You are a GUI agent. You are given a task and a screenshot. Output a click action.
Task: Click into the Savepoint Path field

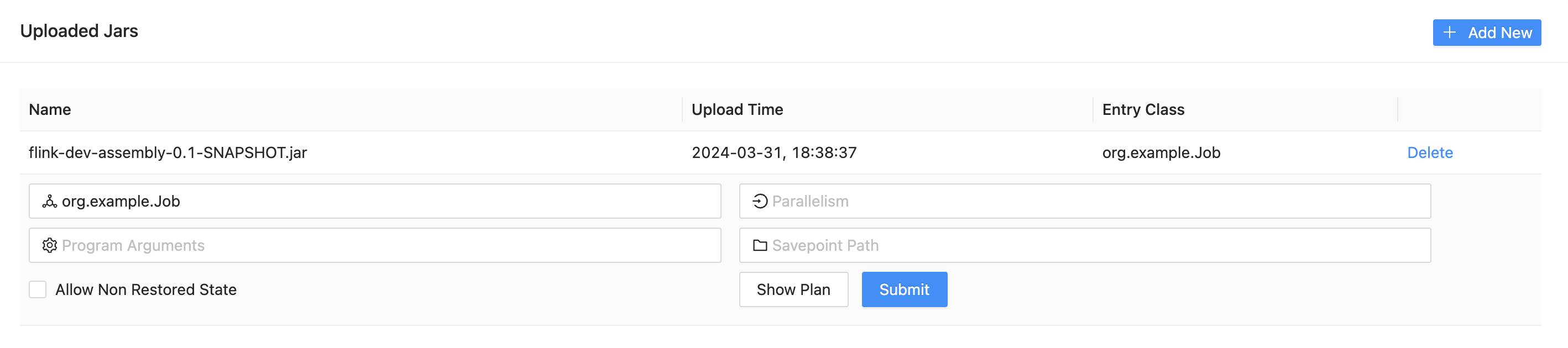click(1096, 245)
